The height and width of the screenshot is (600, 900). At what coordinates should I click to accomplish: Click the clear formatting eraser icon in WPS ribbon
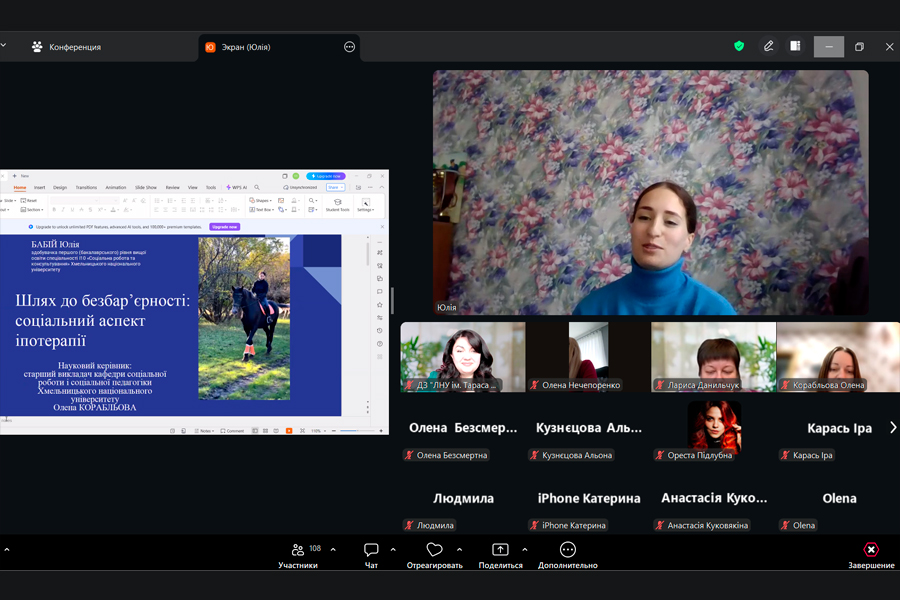click(143, 200)
